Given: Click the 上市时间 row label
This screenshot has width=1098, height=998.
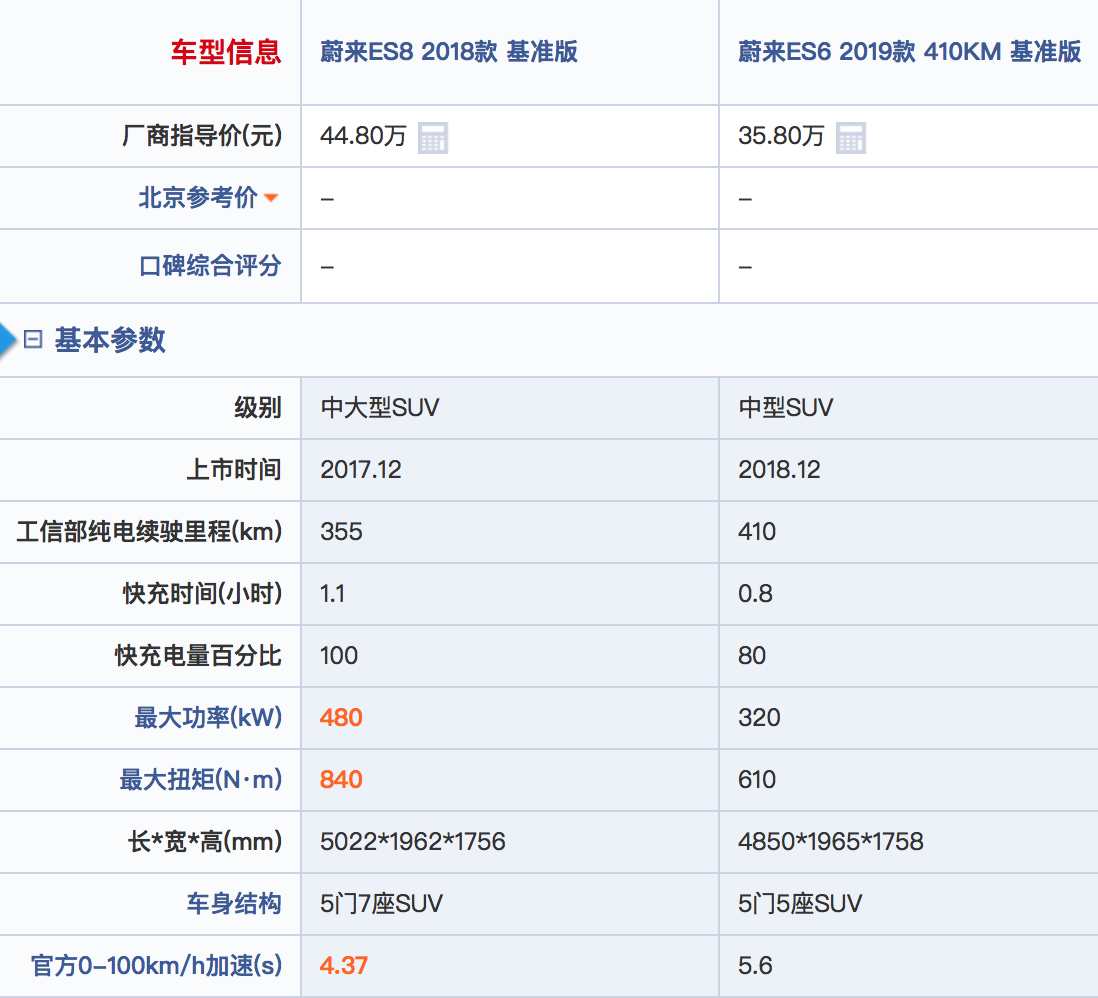Looking at the screenshot, I should coord(234,469).
